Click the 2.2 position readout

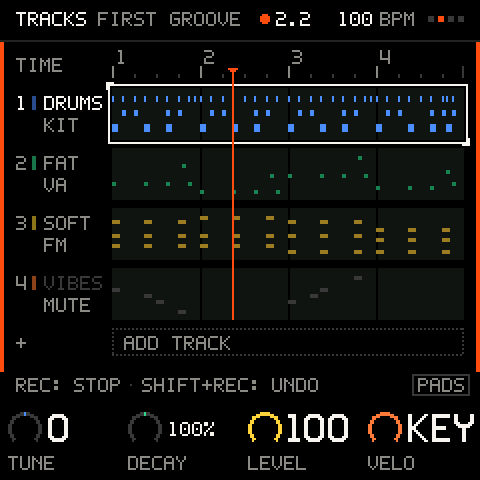pos(293,19)
